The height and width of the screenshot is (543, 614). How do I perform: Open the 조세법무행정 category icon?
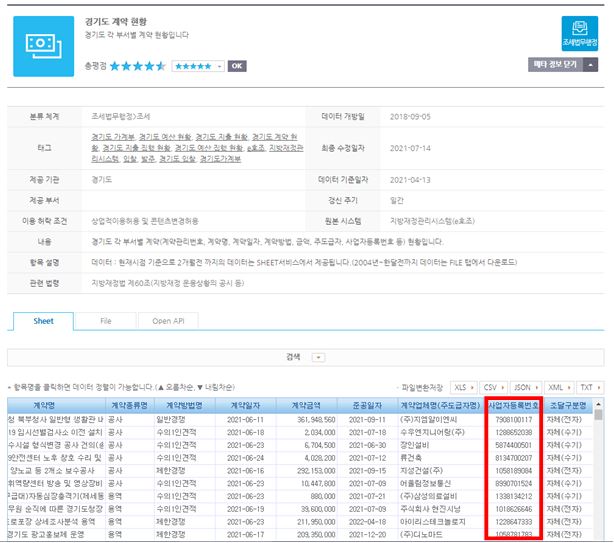[580, 34]
